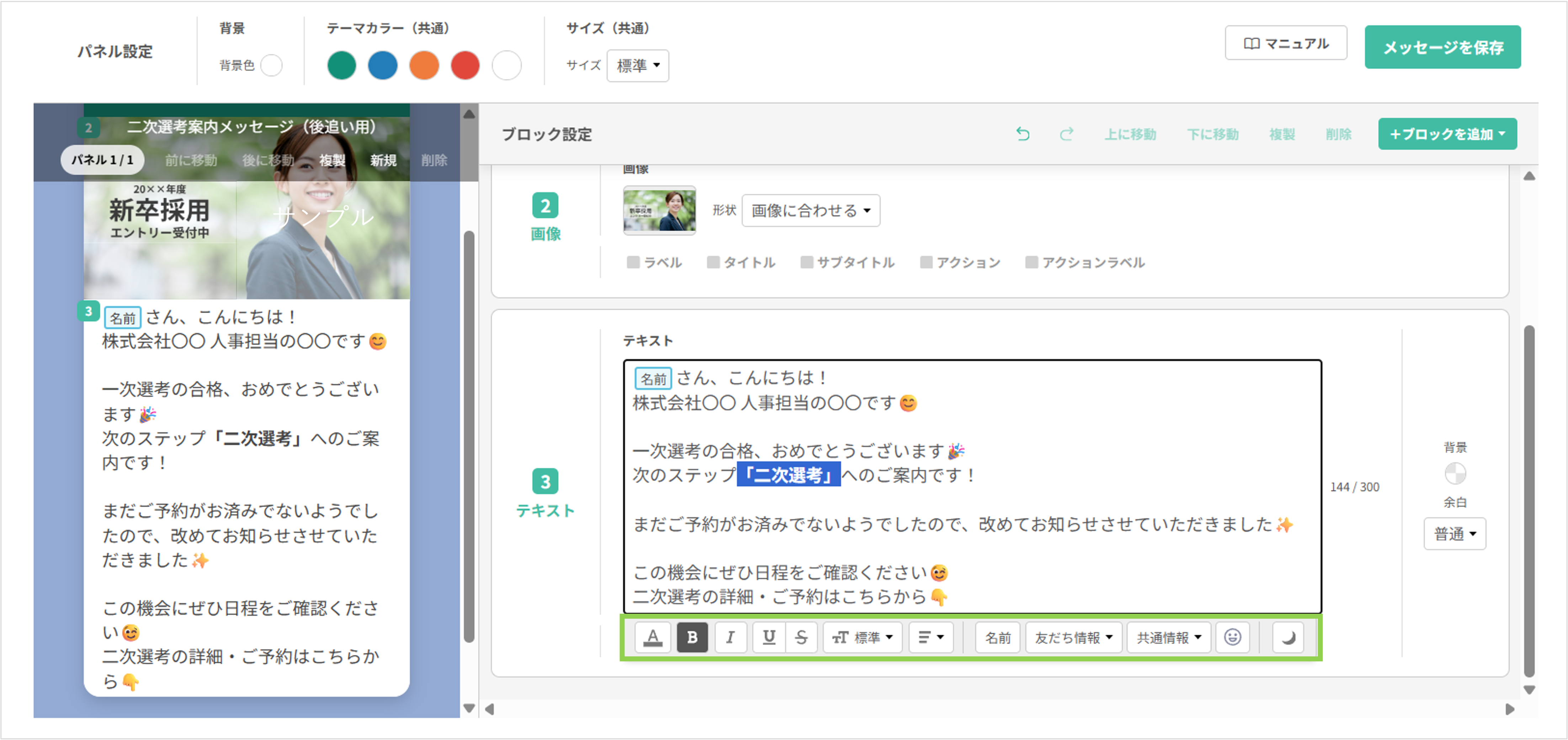Apply strikethrough formatting

point(802,637)
